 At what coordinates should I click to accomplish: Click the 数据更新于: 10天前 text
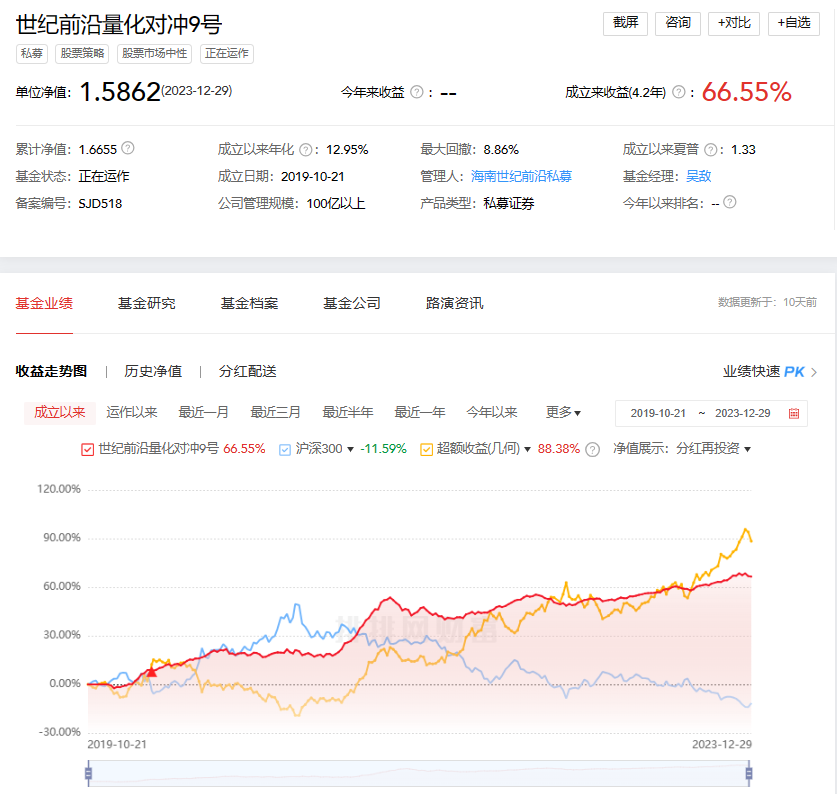click(x=767, y=302)
